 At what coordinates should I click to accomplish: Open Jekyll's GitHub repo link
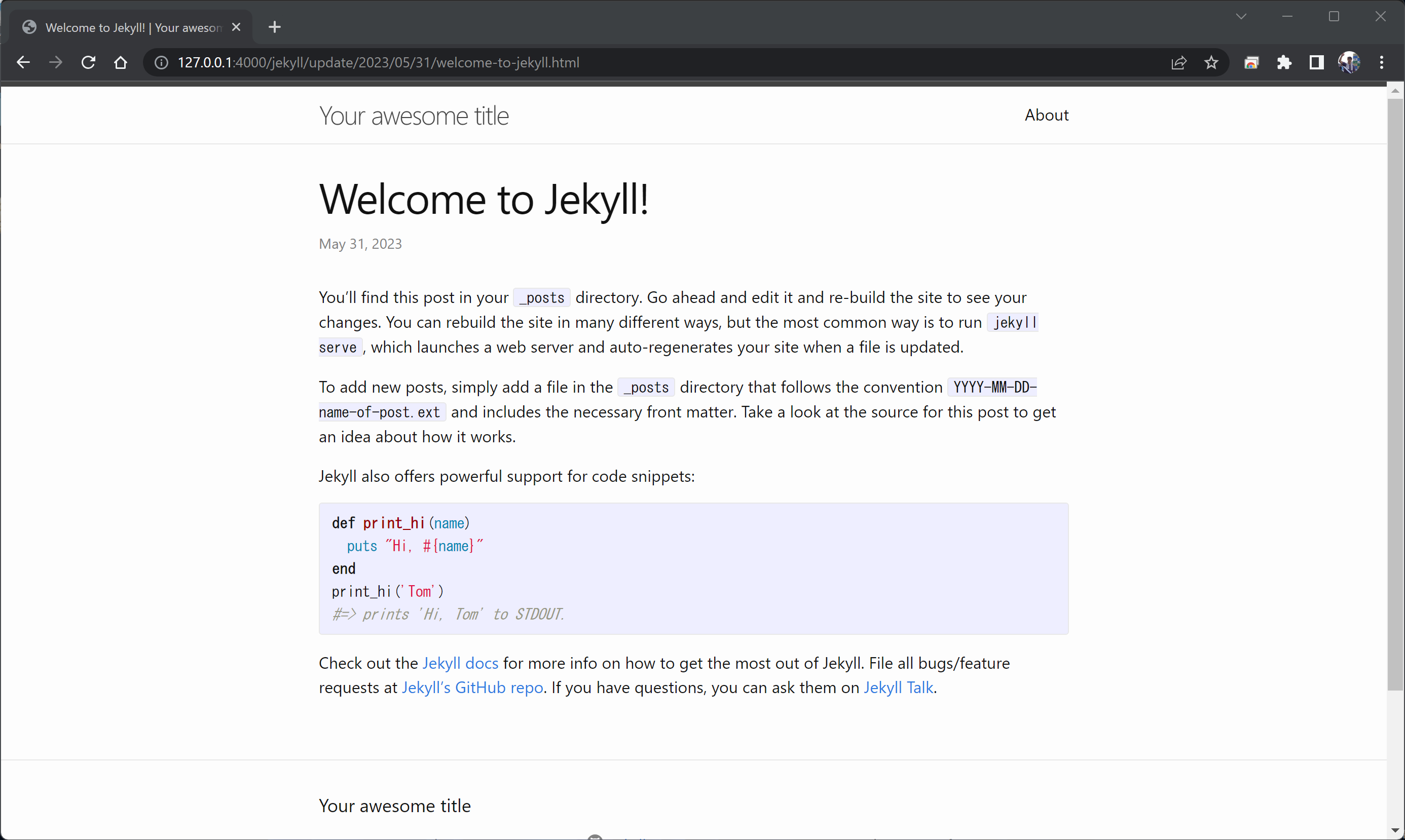click(472, 687)
